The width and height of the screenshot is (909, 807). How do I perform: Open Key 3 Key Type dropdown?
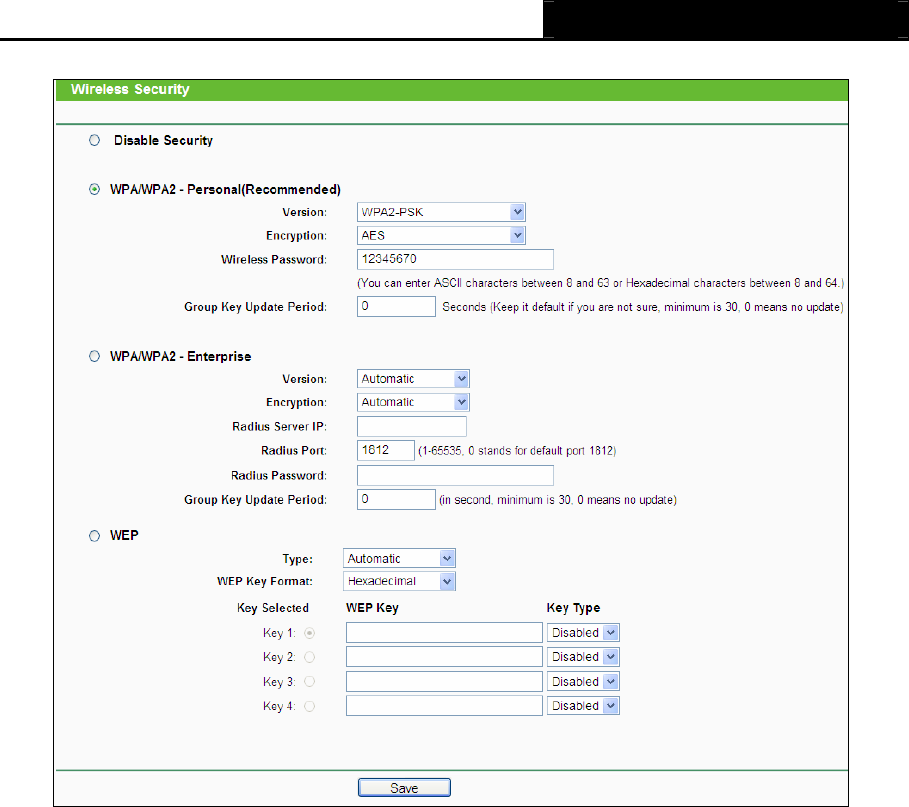(583, 681)
